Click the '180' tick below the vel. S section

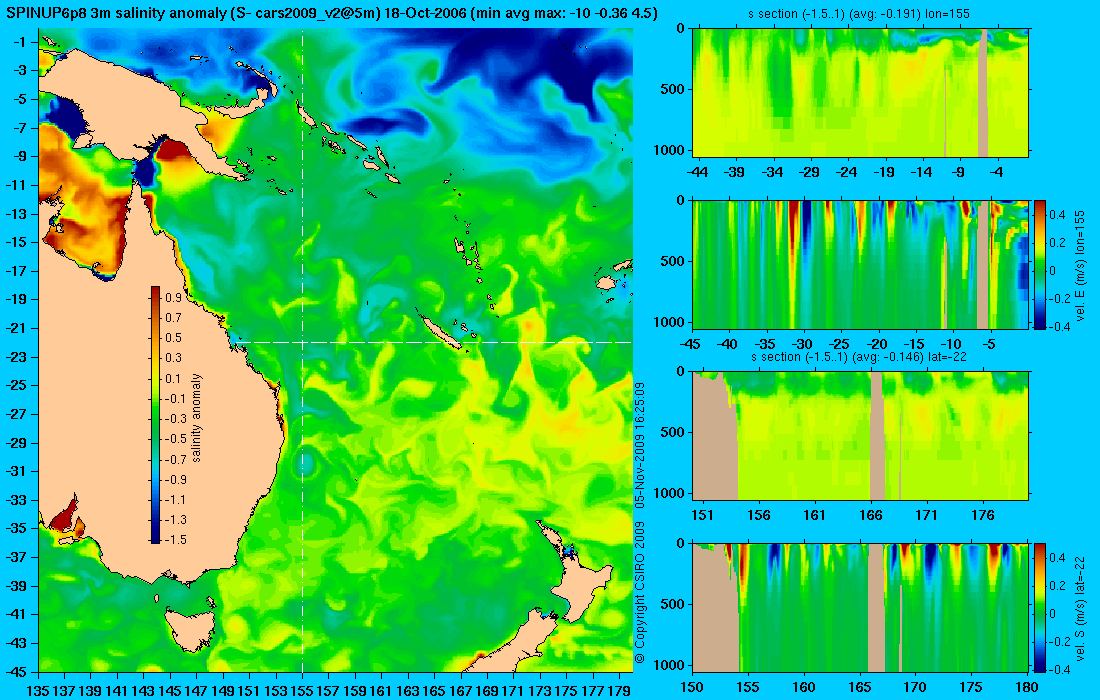coord(1027,687)
